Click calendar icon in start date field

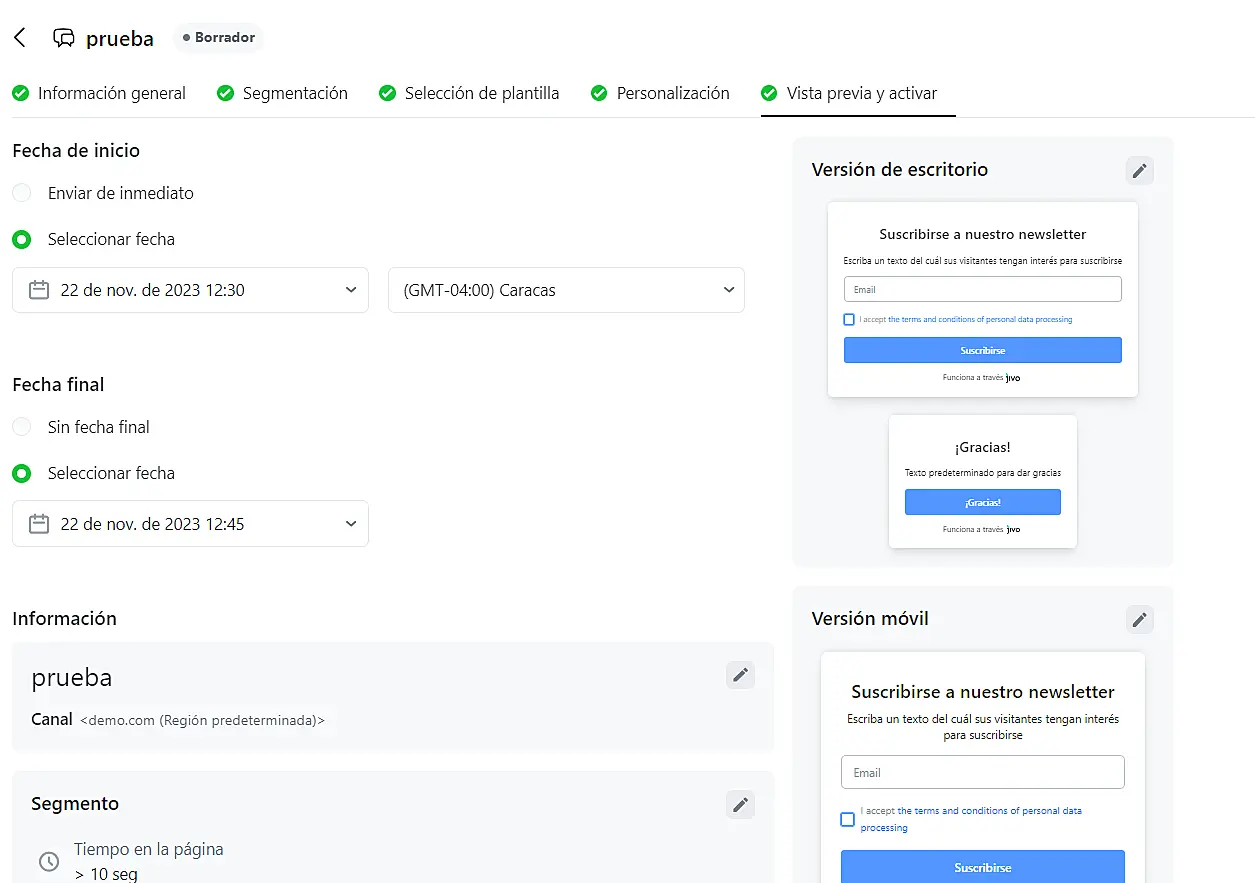39,290
